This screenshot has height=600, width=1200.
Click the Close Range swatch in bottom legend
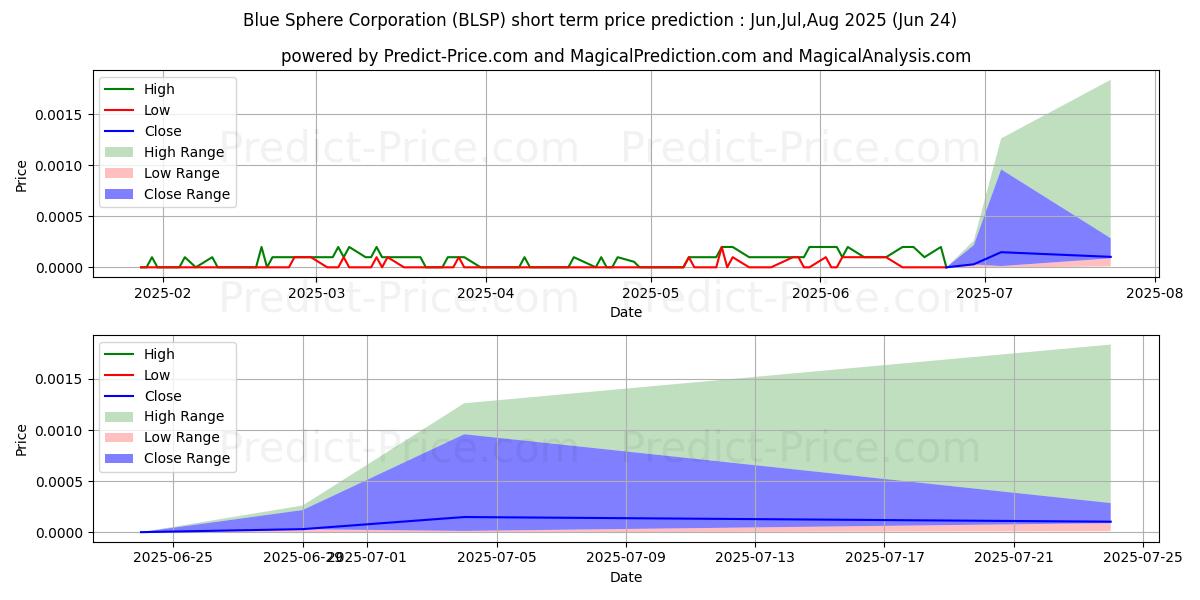click(x=121, y=459)
